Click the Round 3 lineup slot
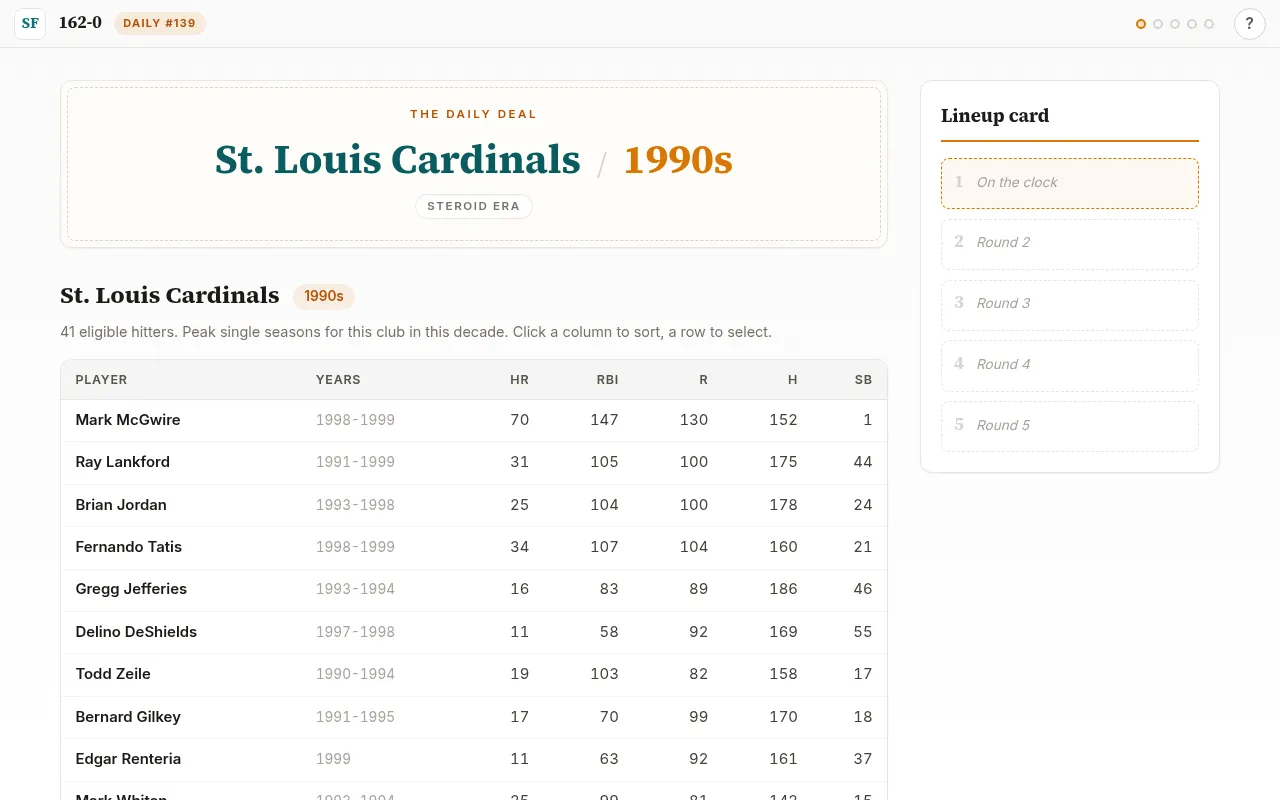This screenshot has height=800, width=1280. pos(1070,305)
